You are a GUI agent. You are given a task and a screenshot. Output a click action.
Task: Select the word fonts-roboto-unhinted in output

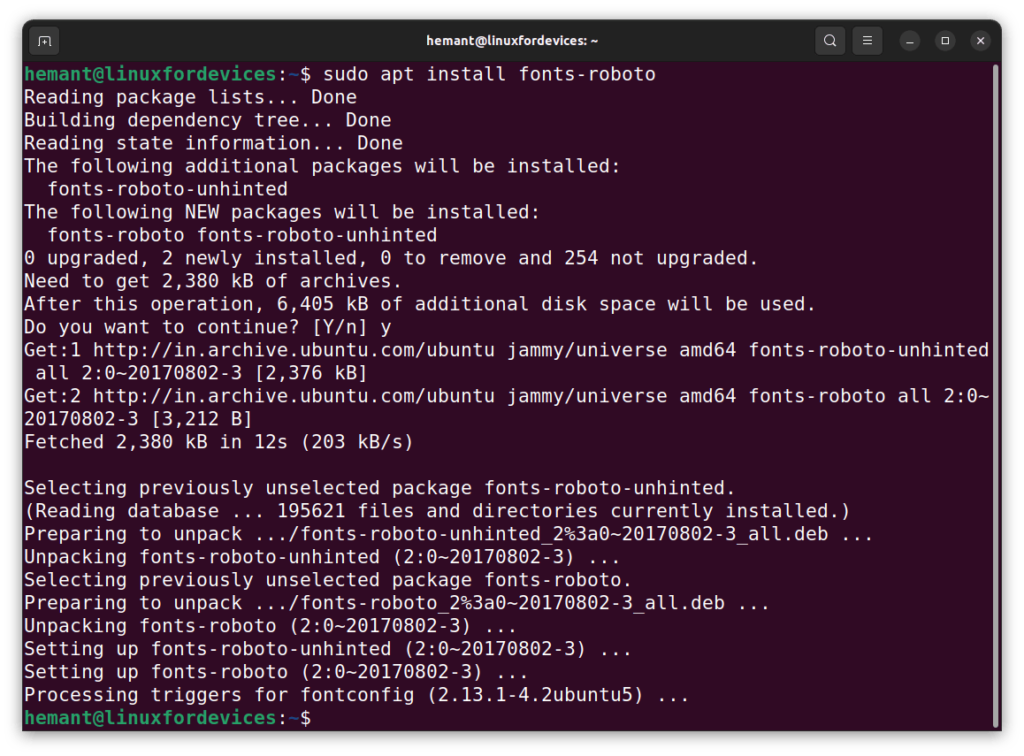170,188
